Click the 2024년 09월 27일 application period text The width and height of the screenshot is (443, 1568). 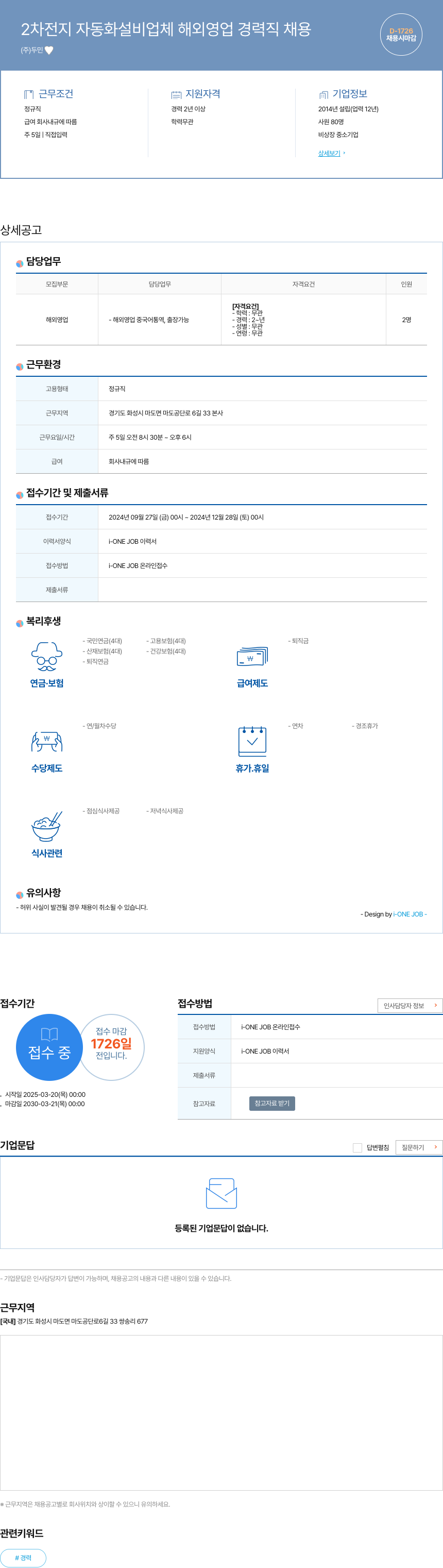pos(186,517)
